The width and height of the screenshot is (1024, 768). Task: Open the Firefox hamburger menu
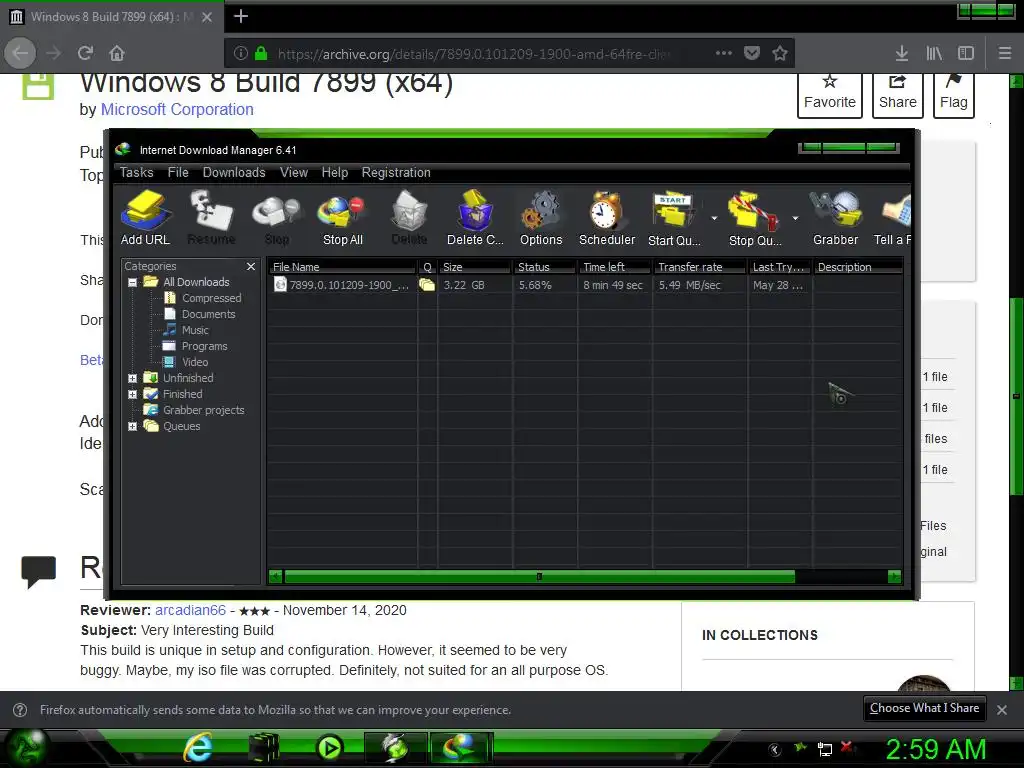pos(1005,53)
